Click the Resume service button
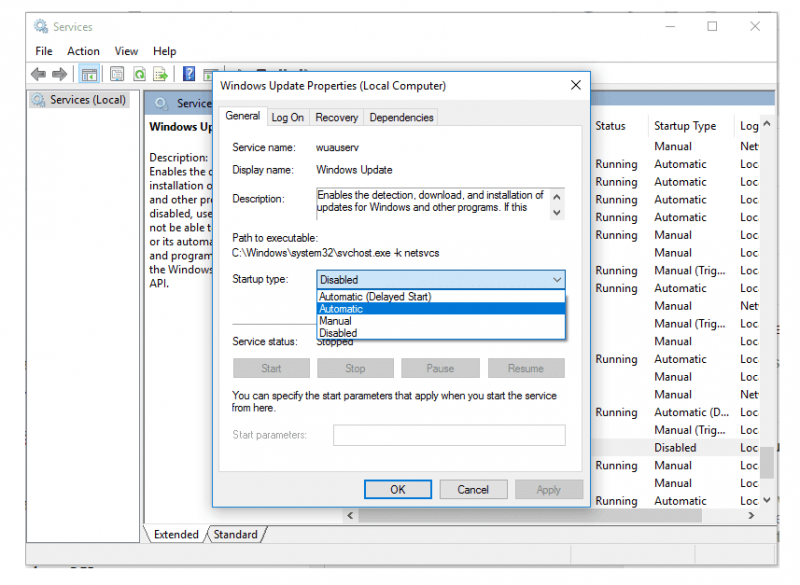Image resolution: width=800 pixels, height=585 pixels. pos(526,368)
